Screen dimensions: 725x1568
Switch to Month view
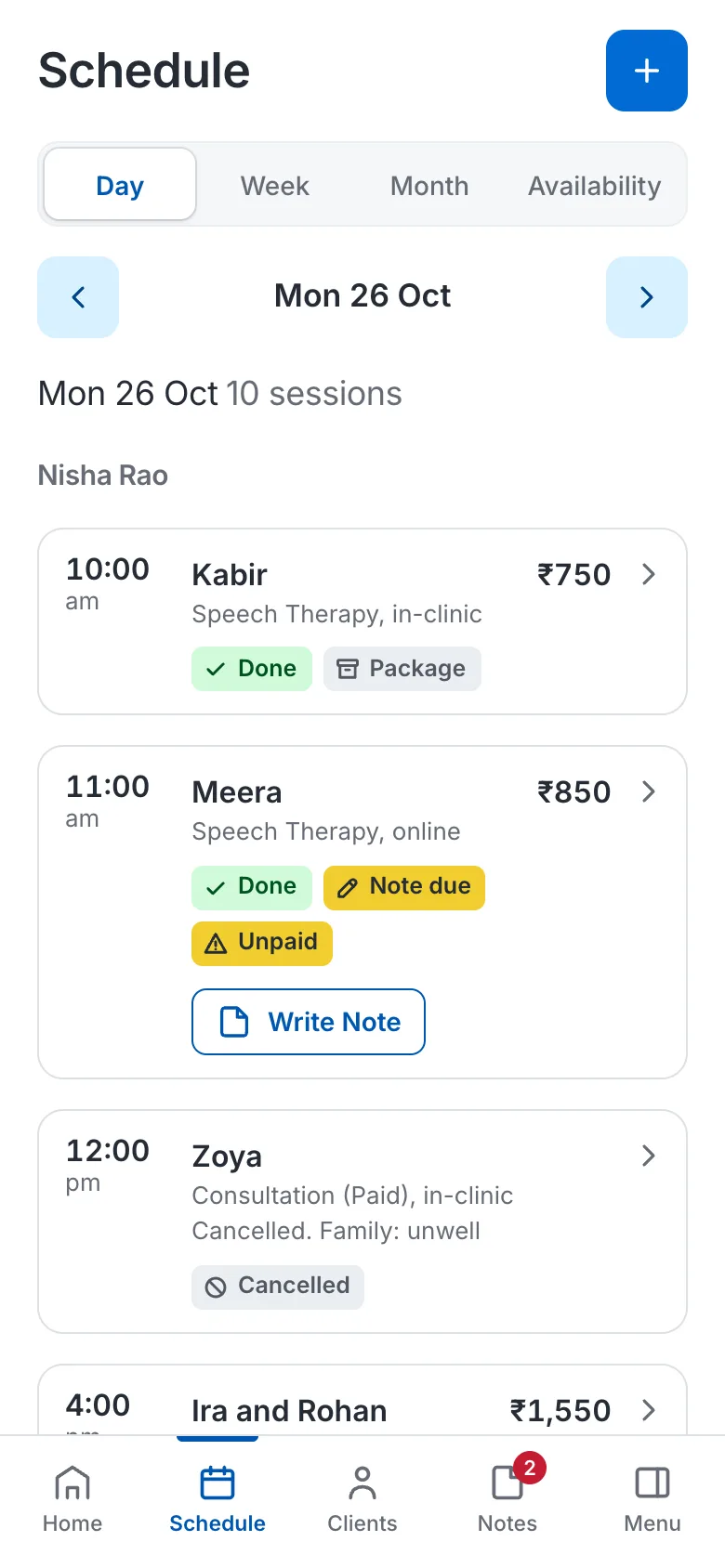[x=429, y=185]
